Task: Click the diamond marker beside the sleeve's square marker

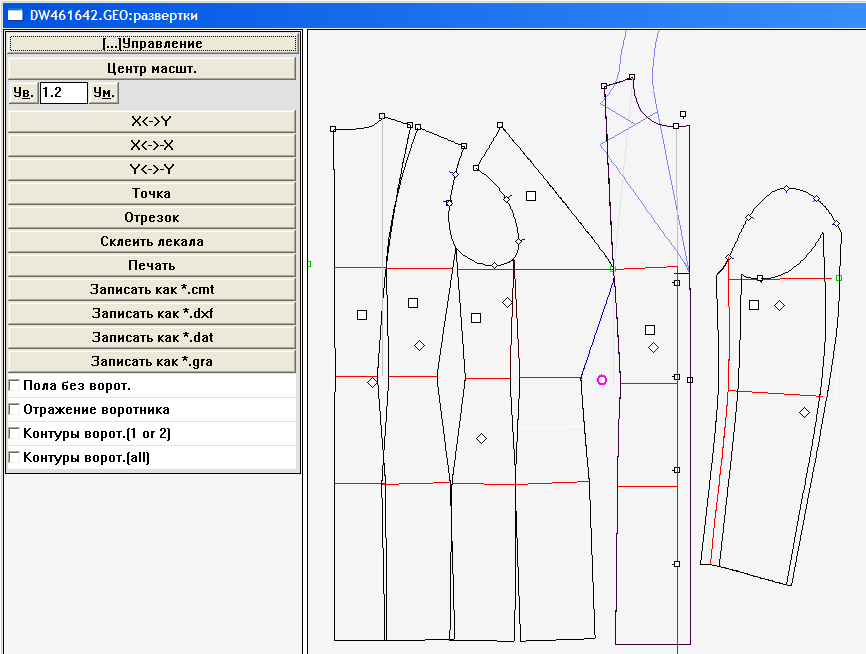Action: pos(779,305)
